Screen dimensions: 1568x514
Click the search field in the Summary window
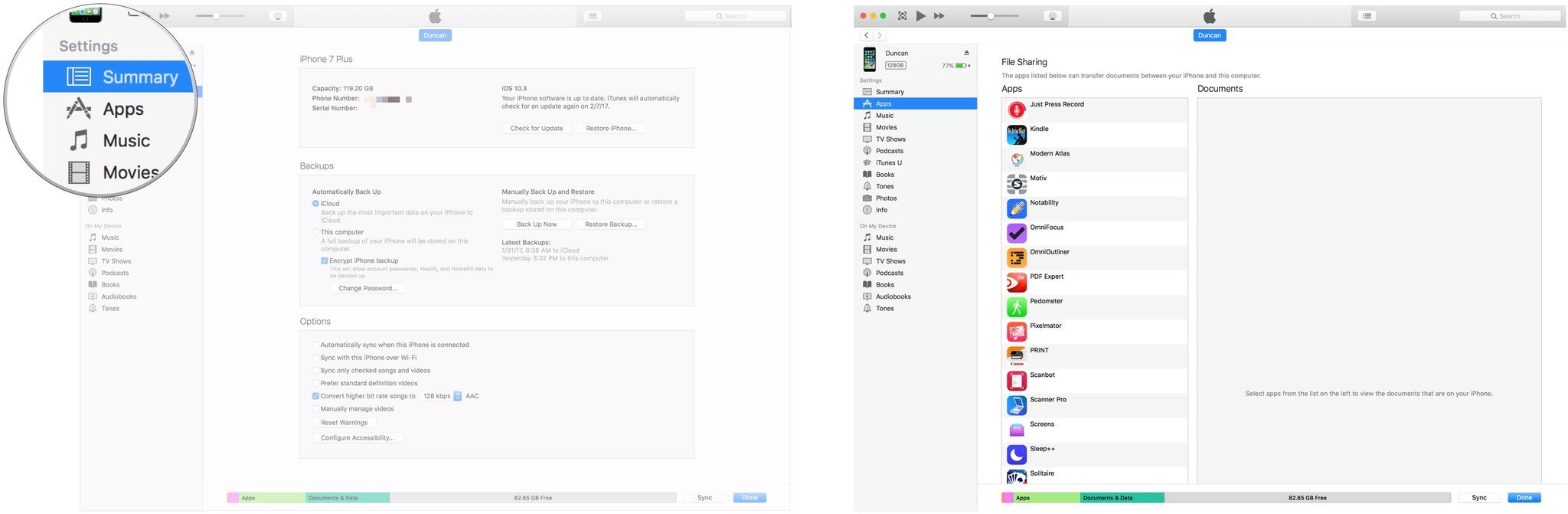(x=735, y=16)
